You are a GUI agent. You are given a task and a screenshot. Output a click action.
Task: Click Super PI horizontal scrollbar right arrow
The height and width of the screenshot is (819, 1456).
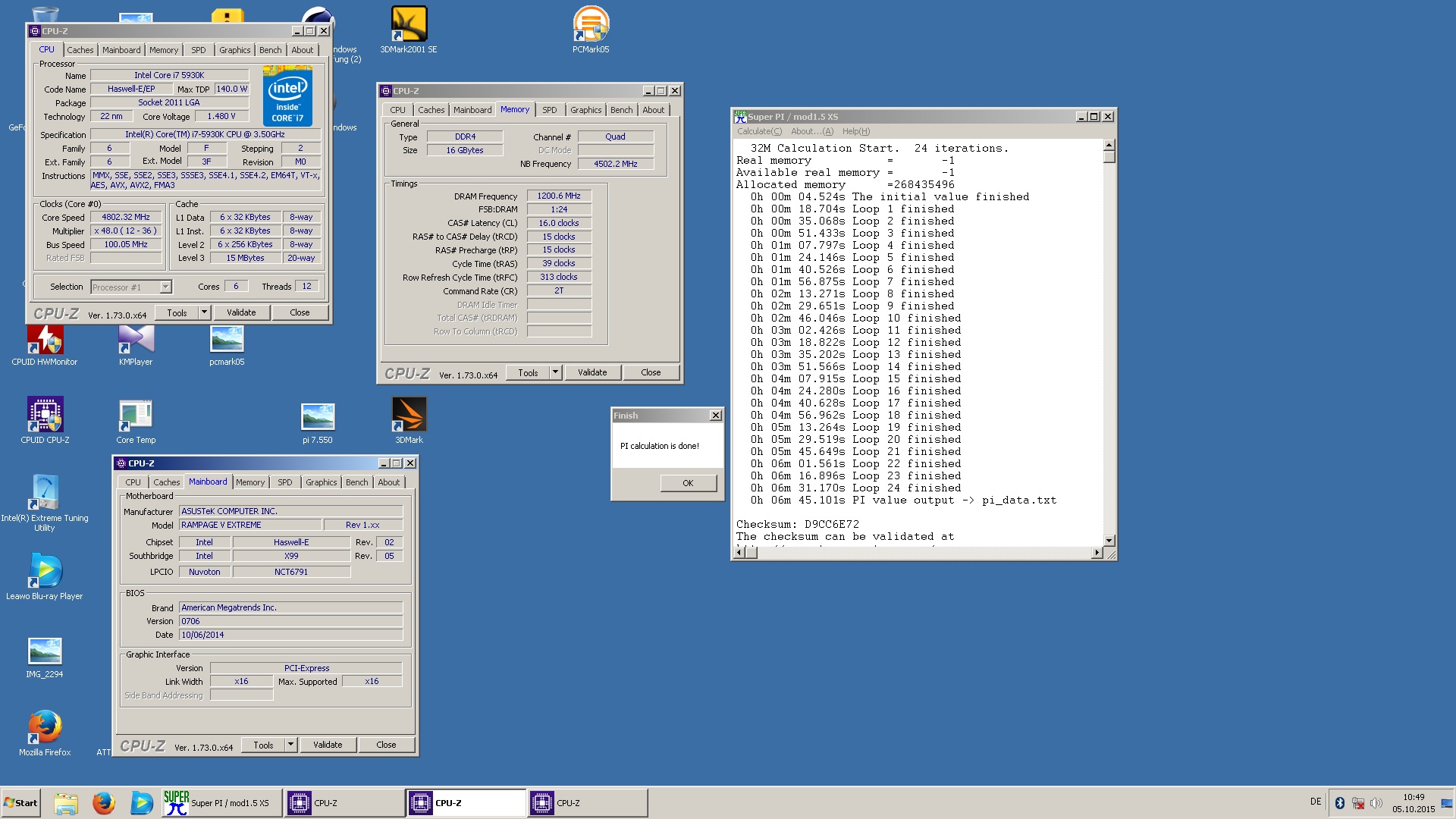point(1097,553)
